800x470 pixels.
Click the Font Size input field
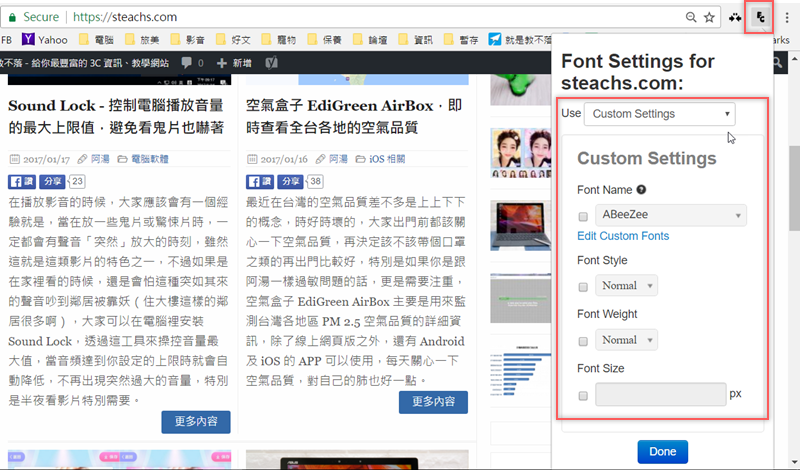[661, 394]
